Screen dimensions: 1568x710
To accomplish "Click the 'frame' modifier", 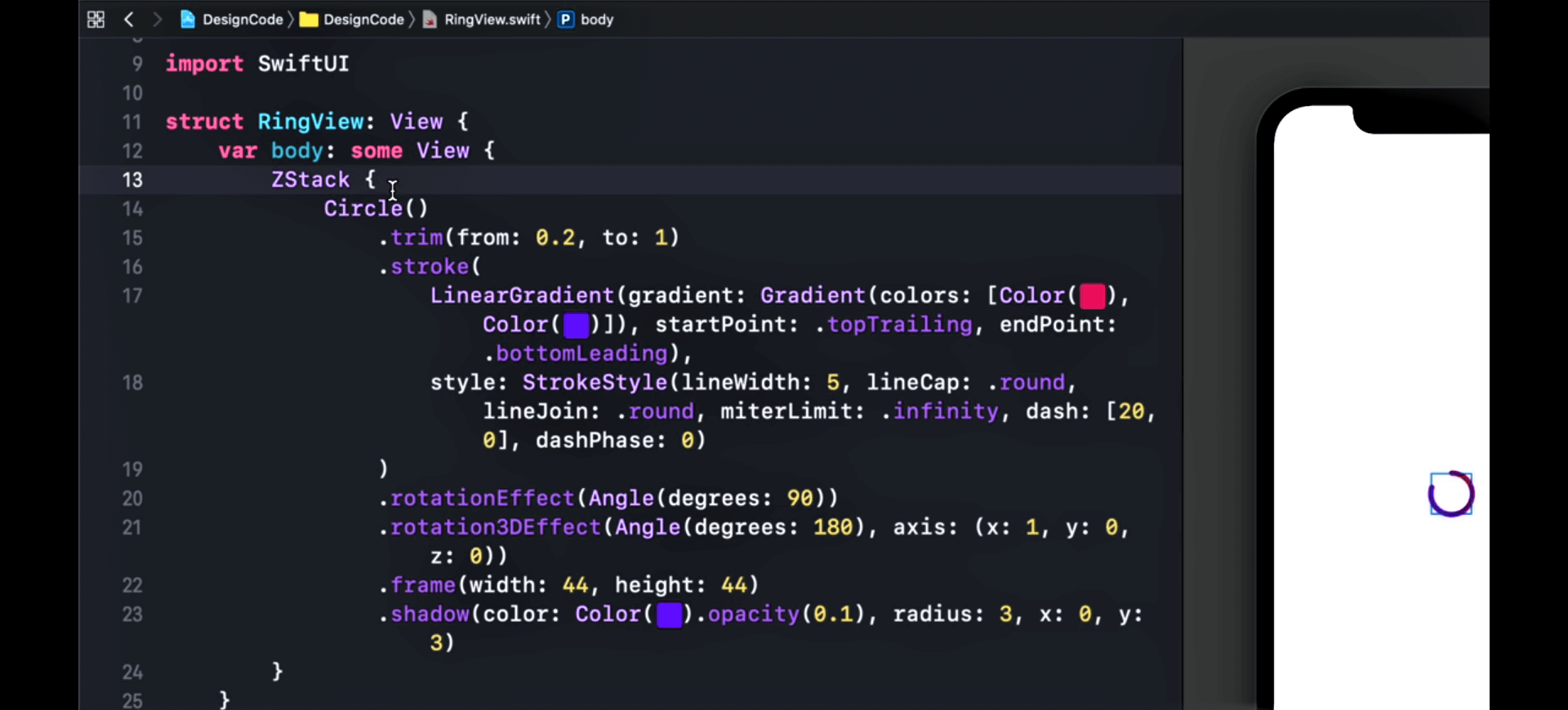I will [x=423, y=585].
